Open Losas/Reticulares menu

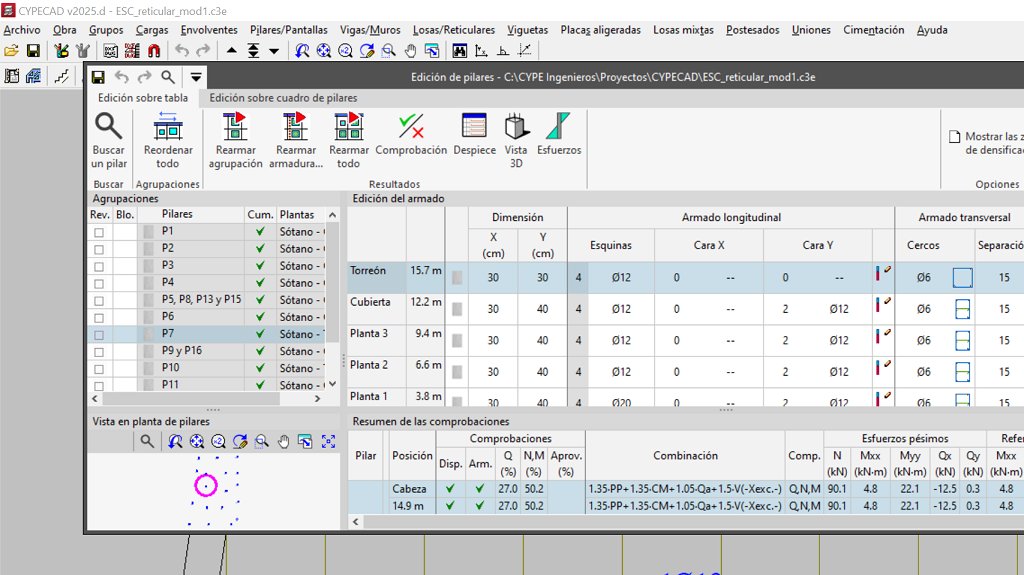454,30
